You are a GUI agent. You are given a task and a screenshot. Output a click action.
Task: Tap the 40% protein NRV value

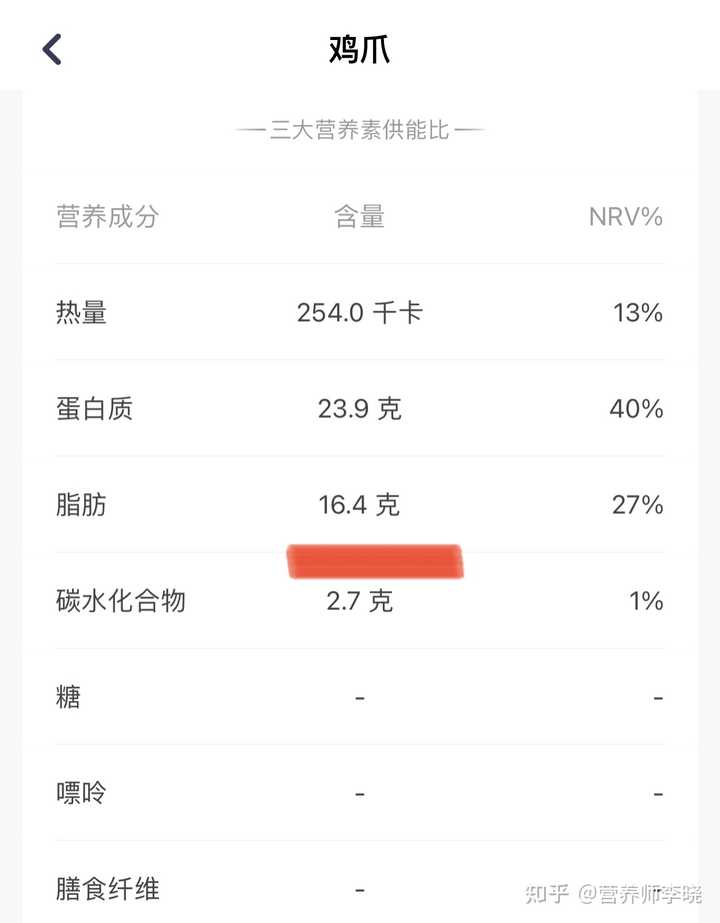636,409
